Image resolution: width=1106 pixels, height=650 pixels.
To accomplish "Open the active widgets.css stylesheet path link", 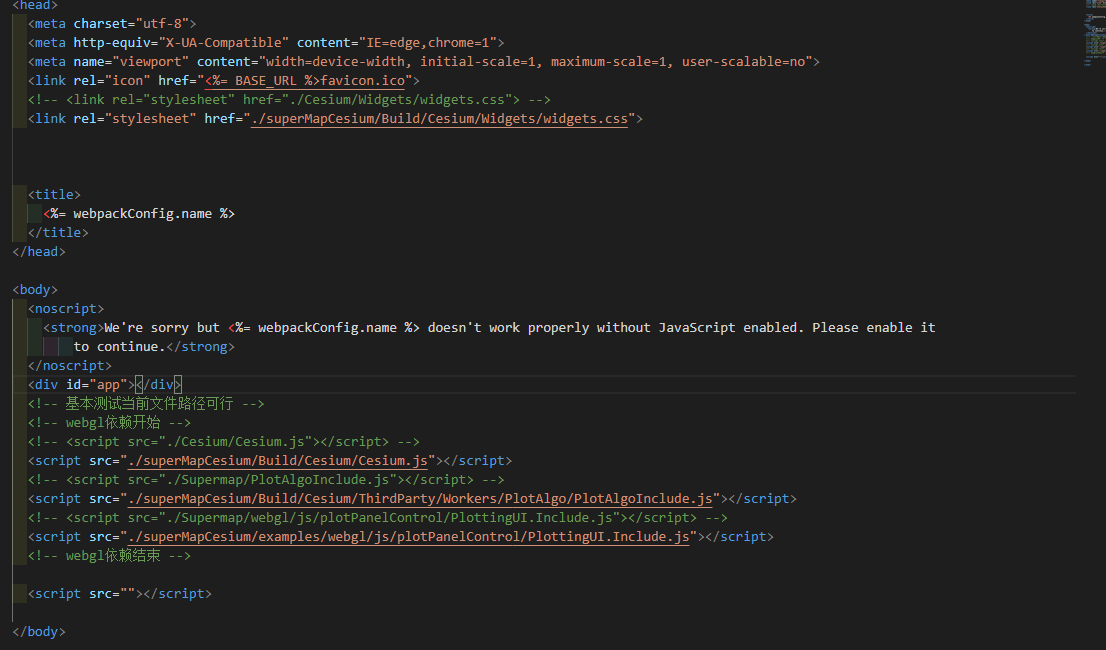I will click(439, 119).
